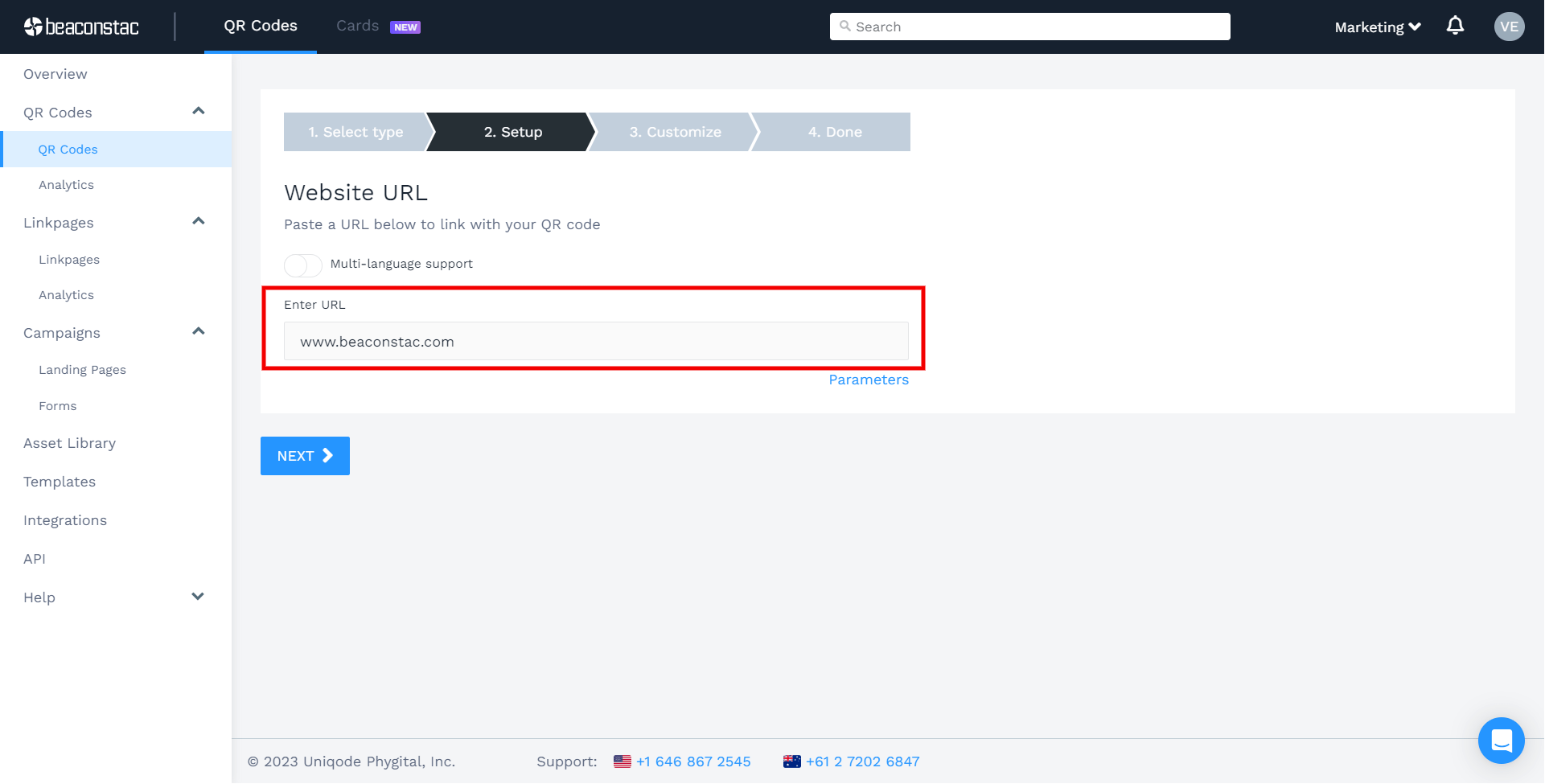Open the Marketing account dropdown
This screenshot has height=784, width=1545.
1377,27
